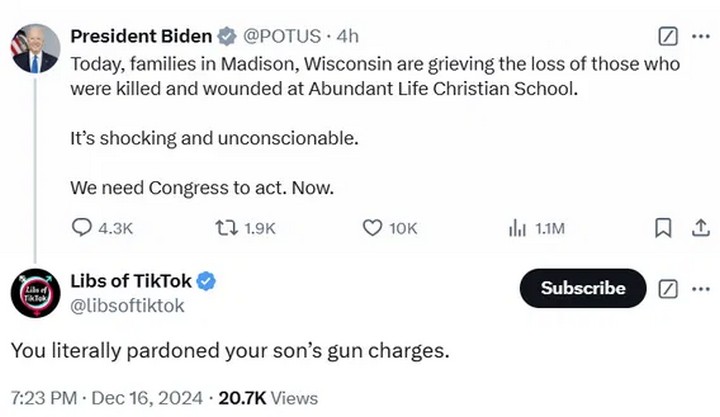Image resolution: width=720 pixels, height=417 pixels.
Task: Open replies on President Biden's post
Action: tap(102, 228)
